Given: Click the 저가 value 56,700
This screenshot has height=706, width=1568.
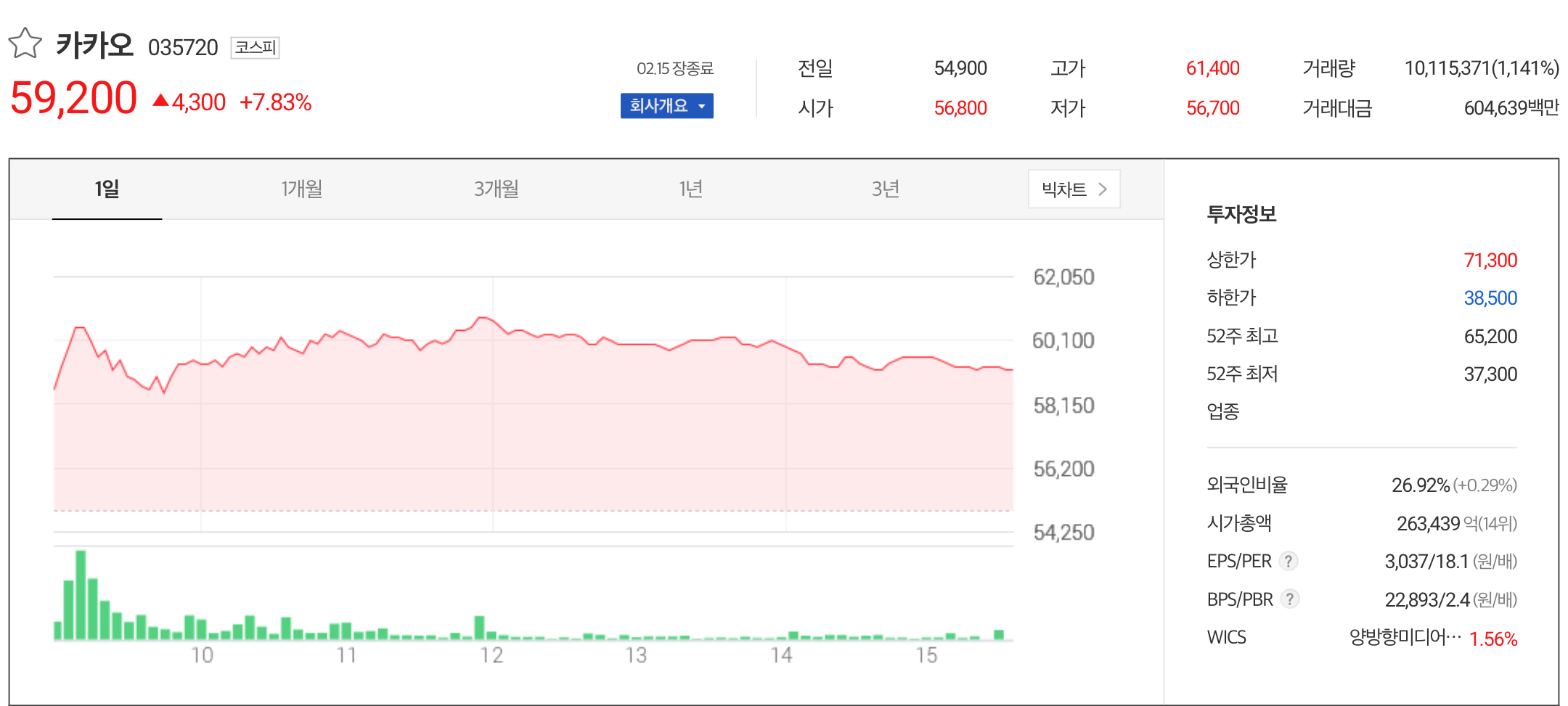Looking at the screenshot, I should 1212,108.
